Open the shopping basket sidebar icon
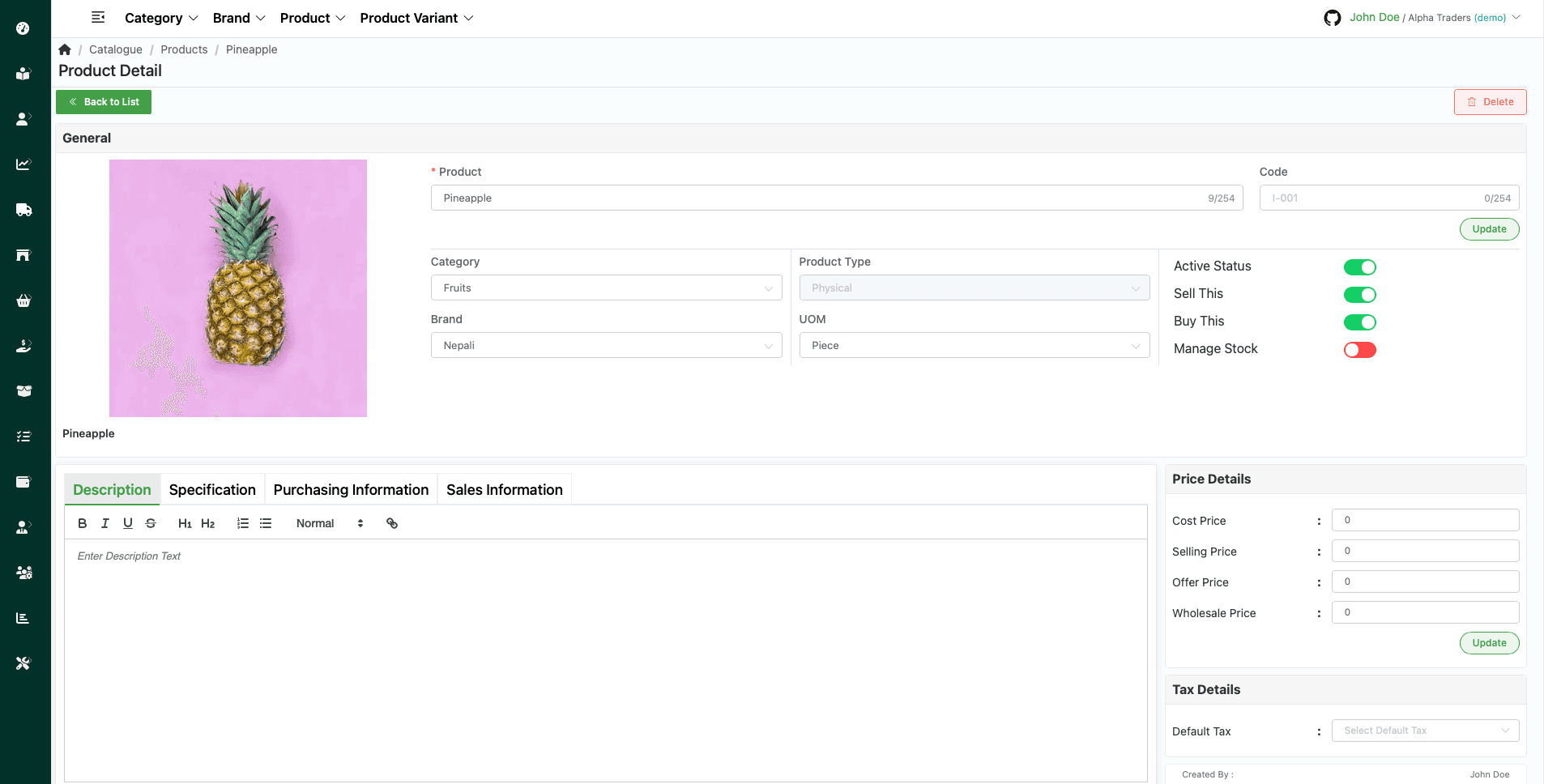This screenshot has height=784, width=1544. (23, 300)
